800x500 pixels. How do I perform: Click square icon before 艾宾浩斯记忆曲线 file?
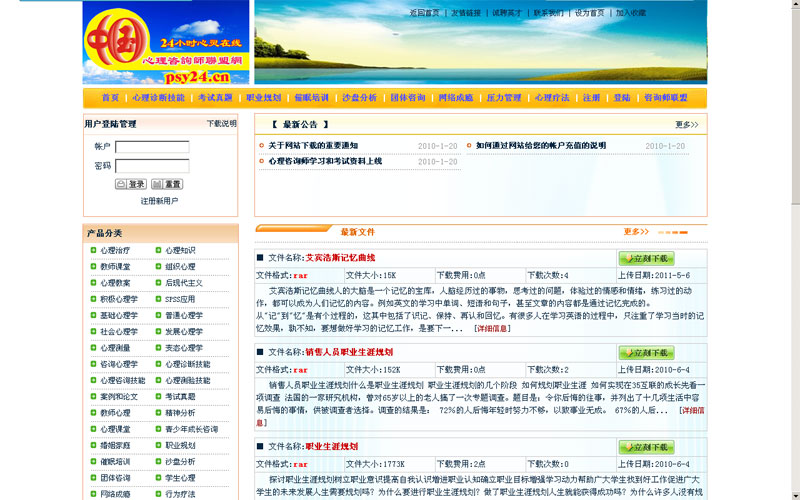[261, 258]
